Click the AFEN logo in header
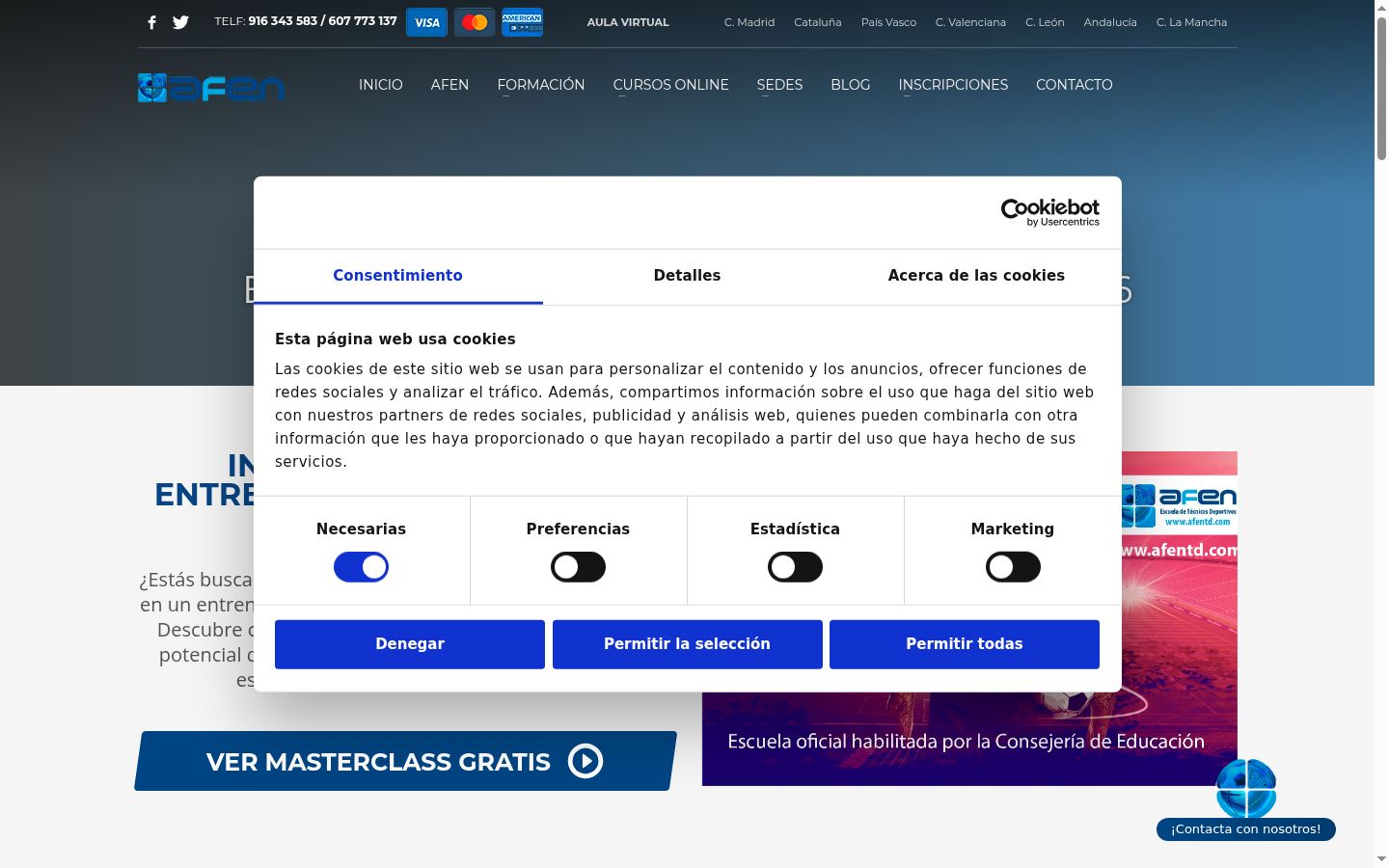The width and height of the screenshot is (1389, 868). (211, 88)
